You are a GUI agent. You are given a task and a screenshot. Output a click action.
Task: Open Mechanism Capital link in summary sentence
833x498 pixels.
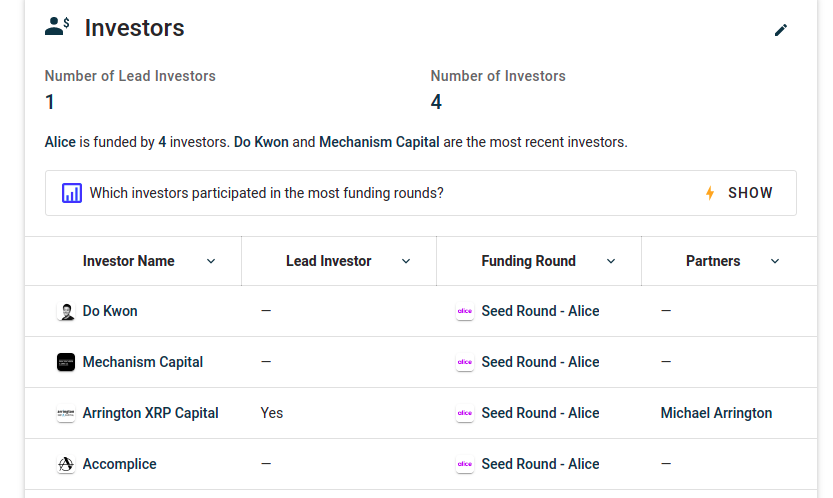coord(379,142)
